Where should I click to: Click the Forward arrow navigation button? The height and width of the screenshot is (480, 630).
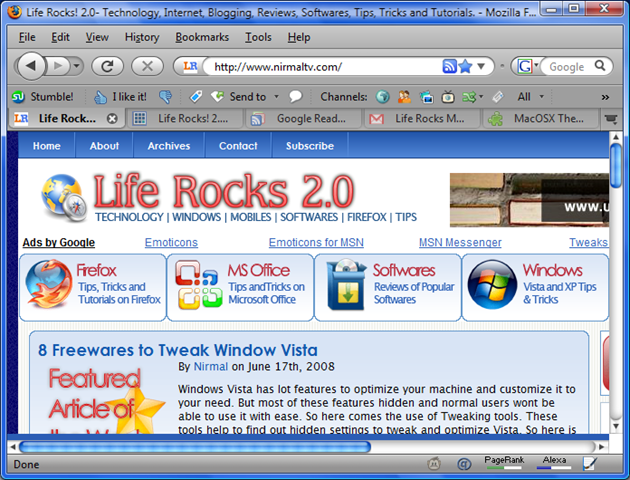point(57,65)
